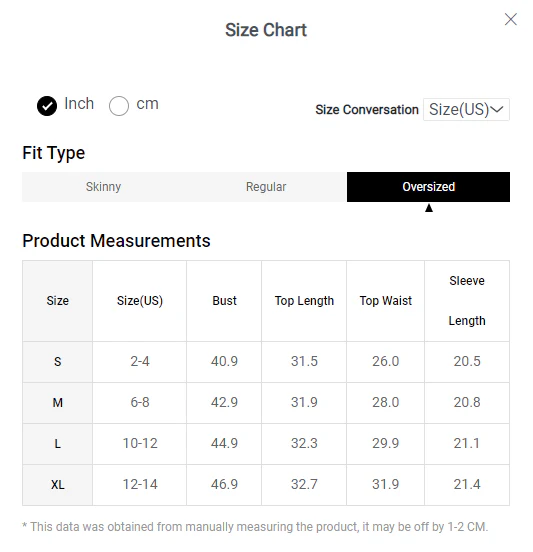Close the Size Chart dialog
Image resolution: width=533 pixels, height=552 pixels.
(x=510, y=19)
